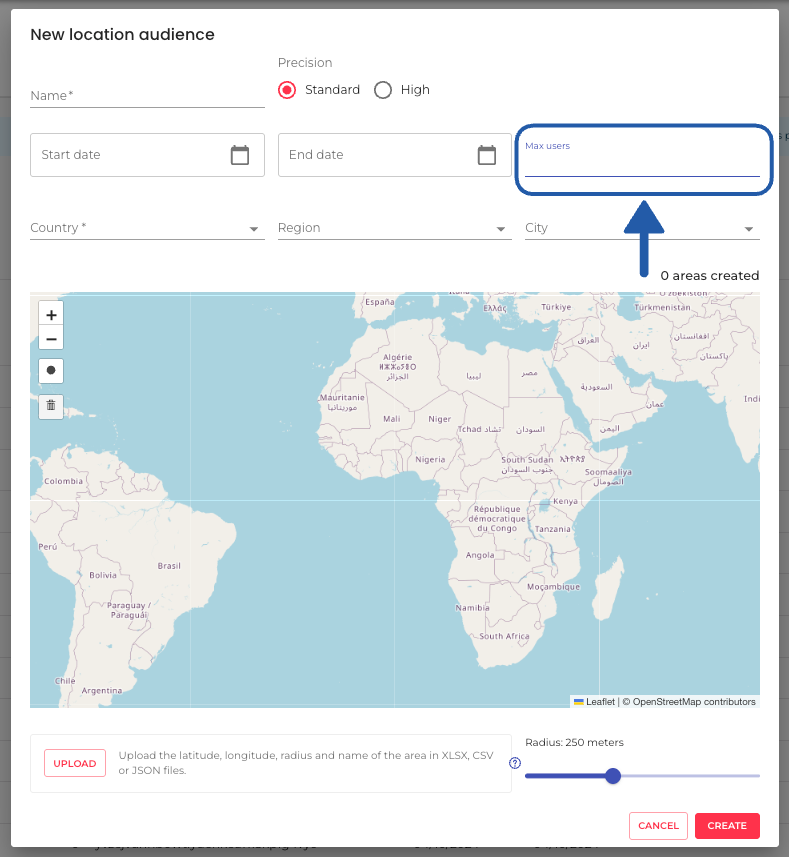
Task: Select the draw circle area tool
Action: pyautogui.click(x=51, y=370)
